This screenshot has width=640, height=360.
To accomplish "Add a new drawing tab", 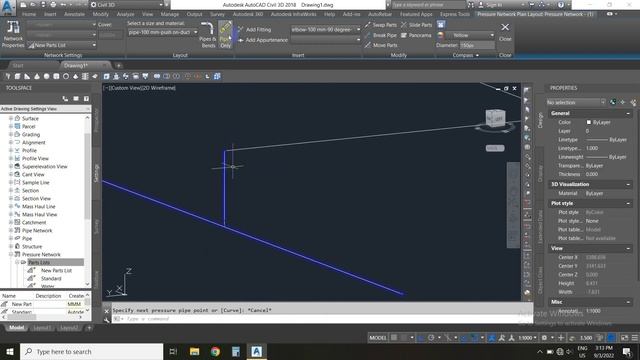I will click(119, 65).
